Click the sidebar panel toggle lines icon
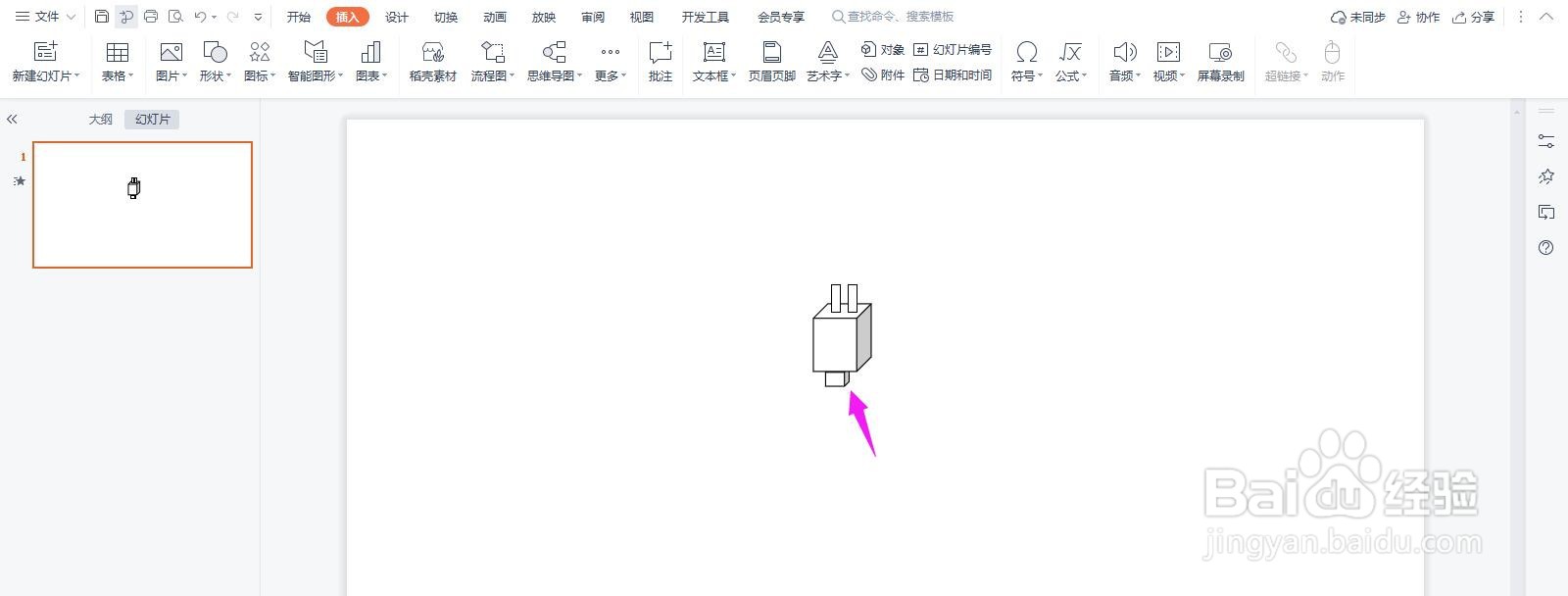 pos(1546,110)
